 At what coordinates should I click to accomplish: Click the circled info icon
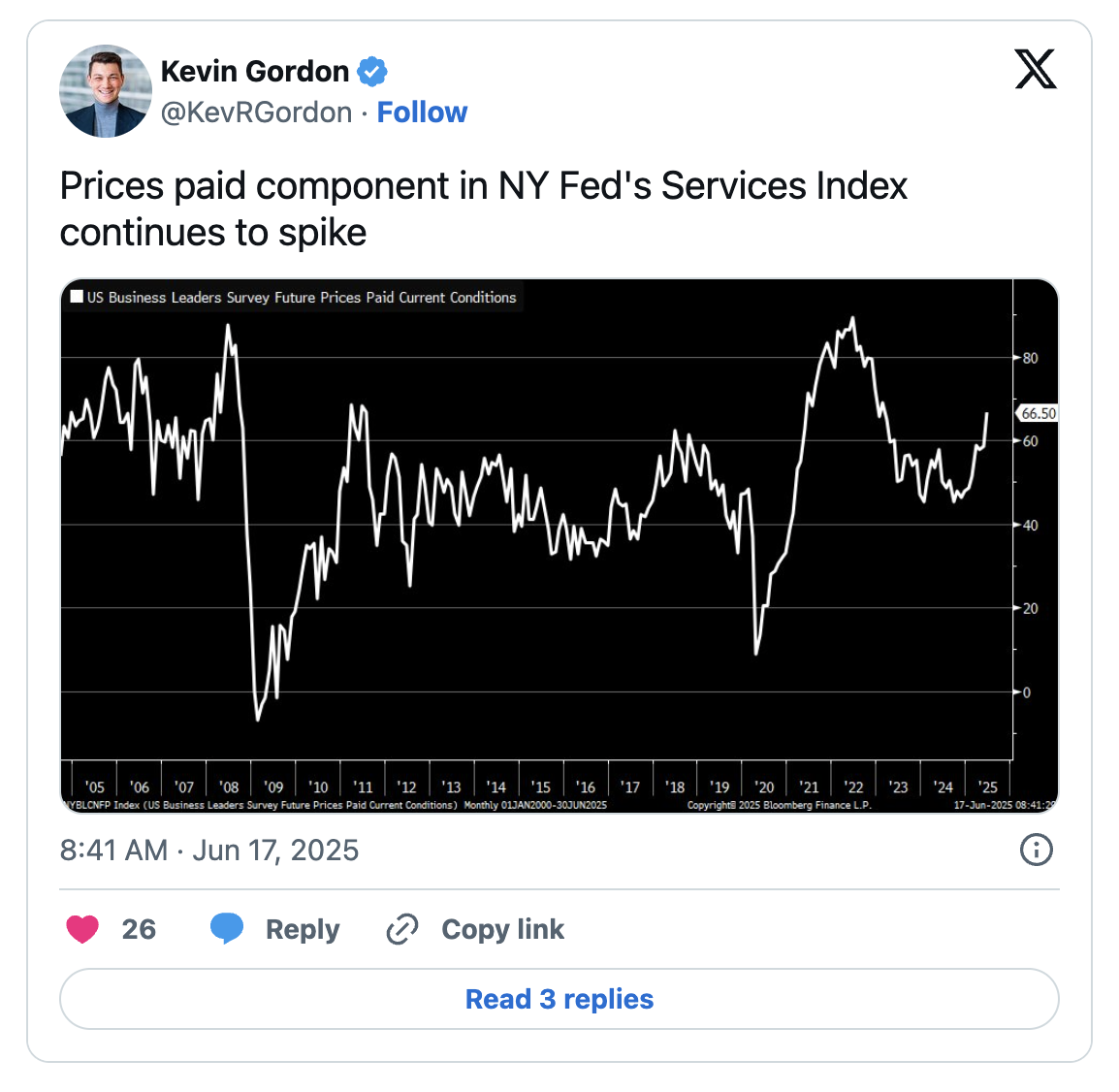[1036, 851]
